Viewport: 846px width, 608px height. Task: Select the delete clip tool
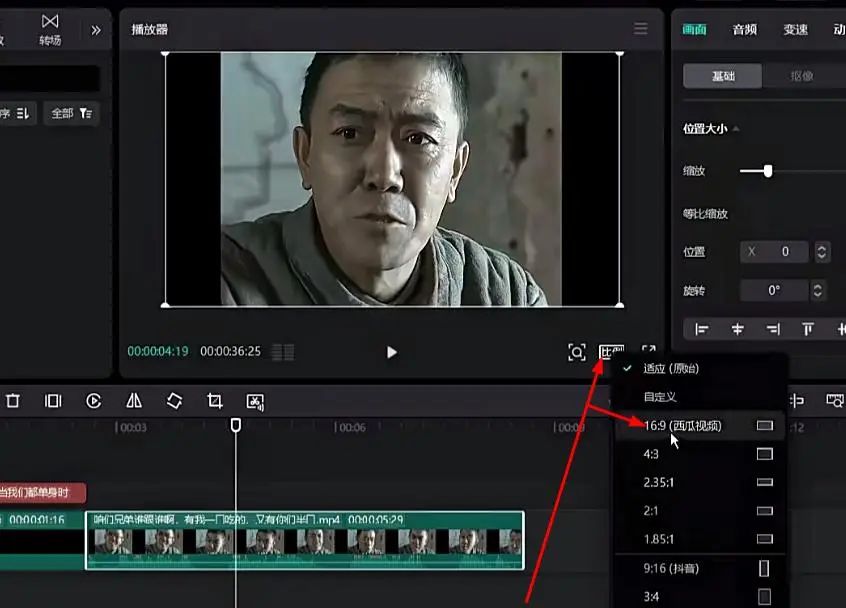12,400
